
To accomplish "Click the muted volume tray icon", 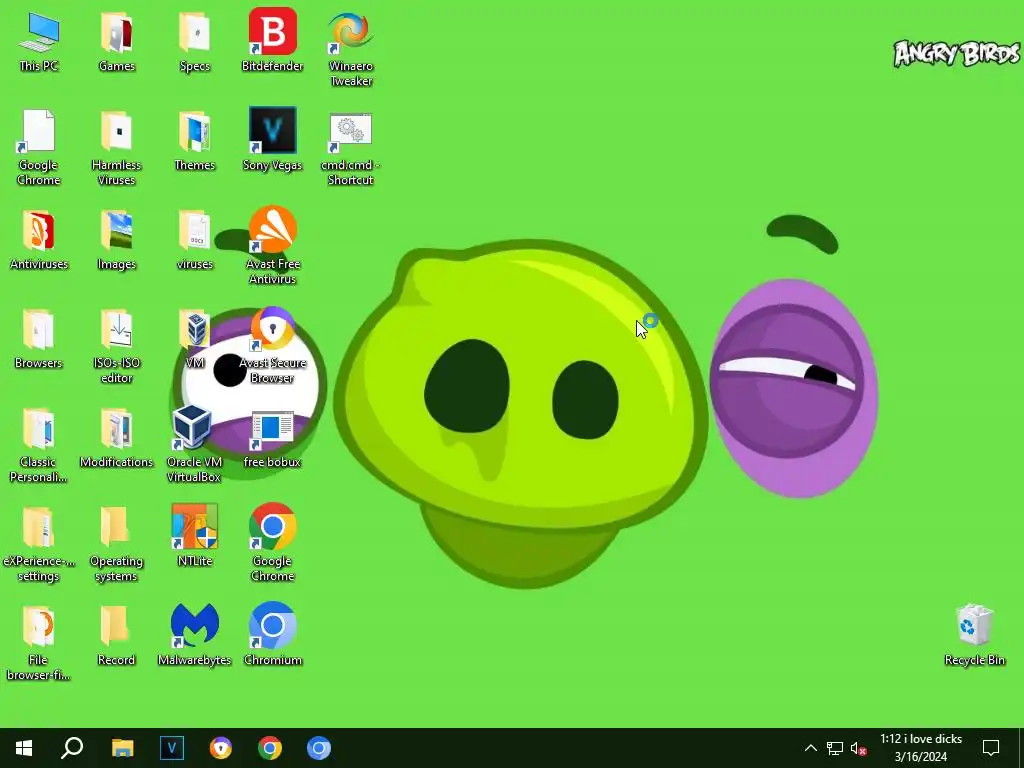I will [x=859, y=748].
